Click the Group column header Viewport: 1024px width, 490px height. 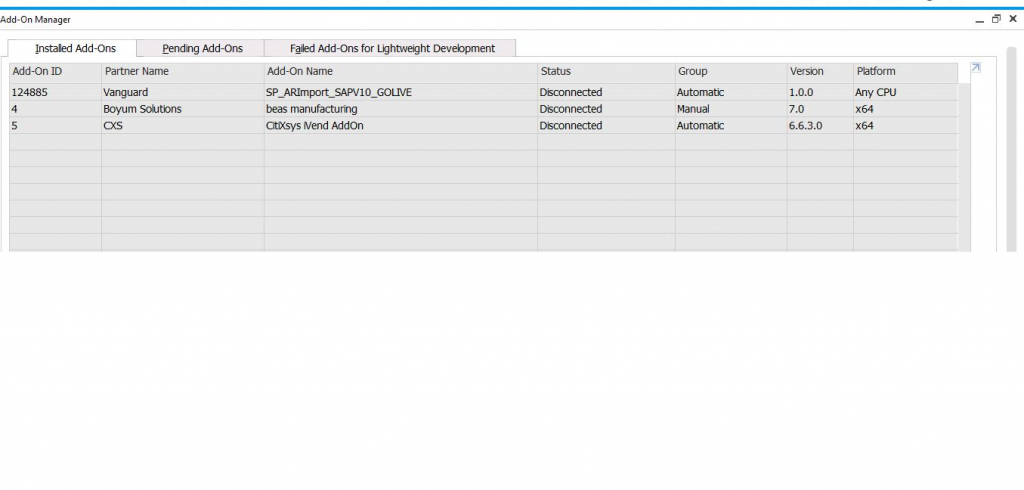(730, 72)
